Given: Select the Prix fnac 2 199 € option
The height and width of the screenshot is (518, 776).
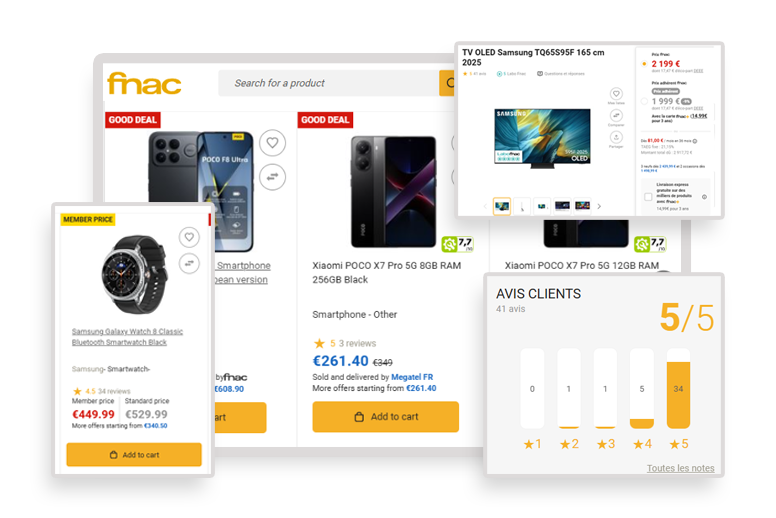Looking at the screenshot, I should [x=644, y=64].
